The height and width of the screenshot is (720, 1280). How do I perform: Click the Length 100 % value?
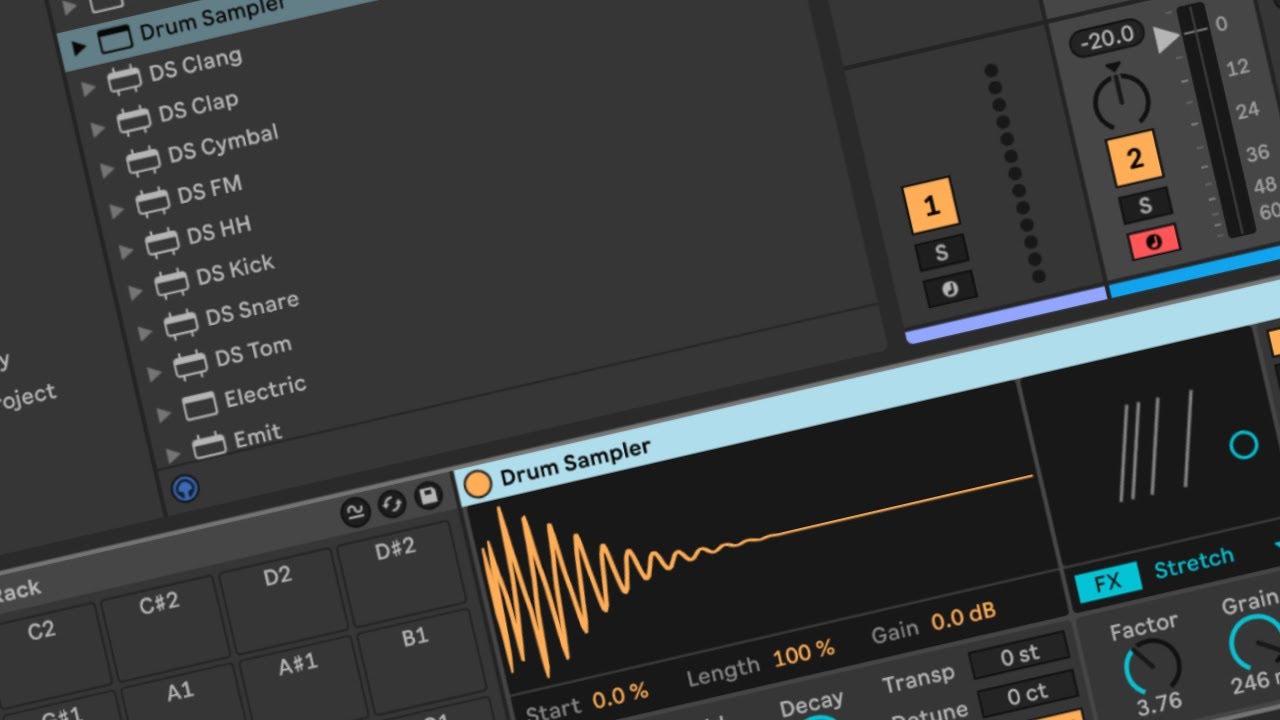(x=803, y=655)
